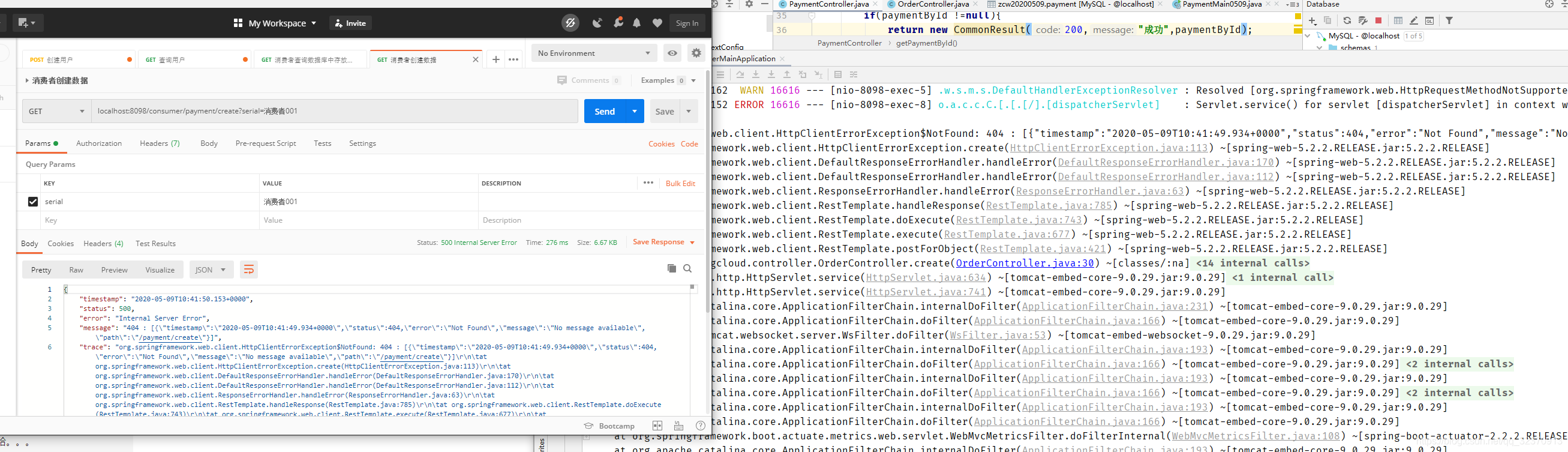
Task: Open the Bootcamp link in Postman footer
Action: (609, 426)
